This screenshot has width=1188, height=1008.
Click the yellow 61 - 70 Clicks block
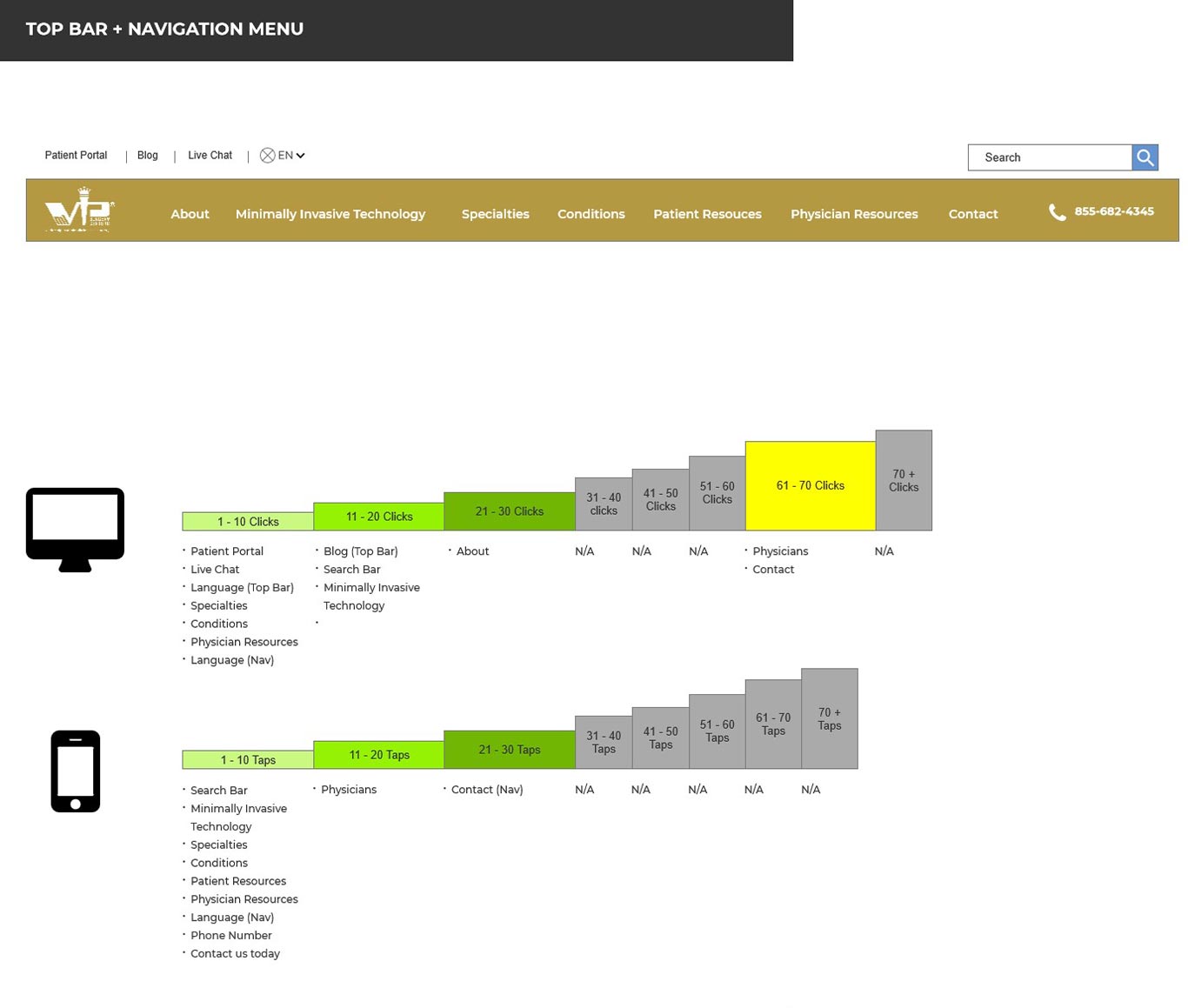tap(810, 486)
